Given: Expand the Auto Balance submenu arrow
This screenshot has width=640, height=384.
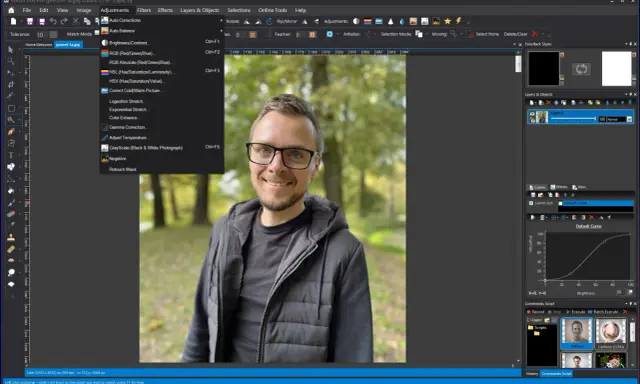Looking at the screenshot, I should [x=221, y=31].
